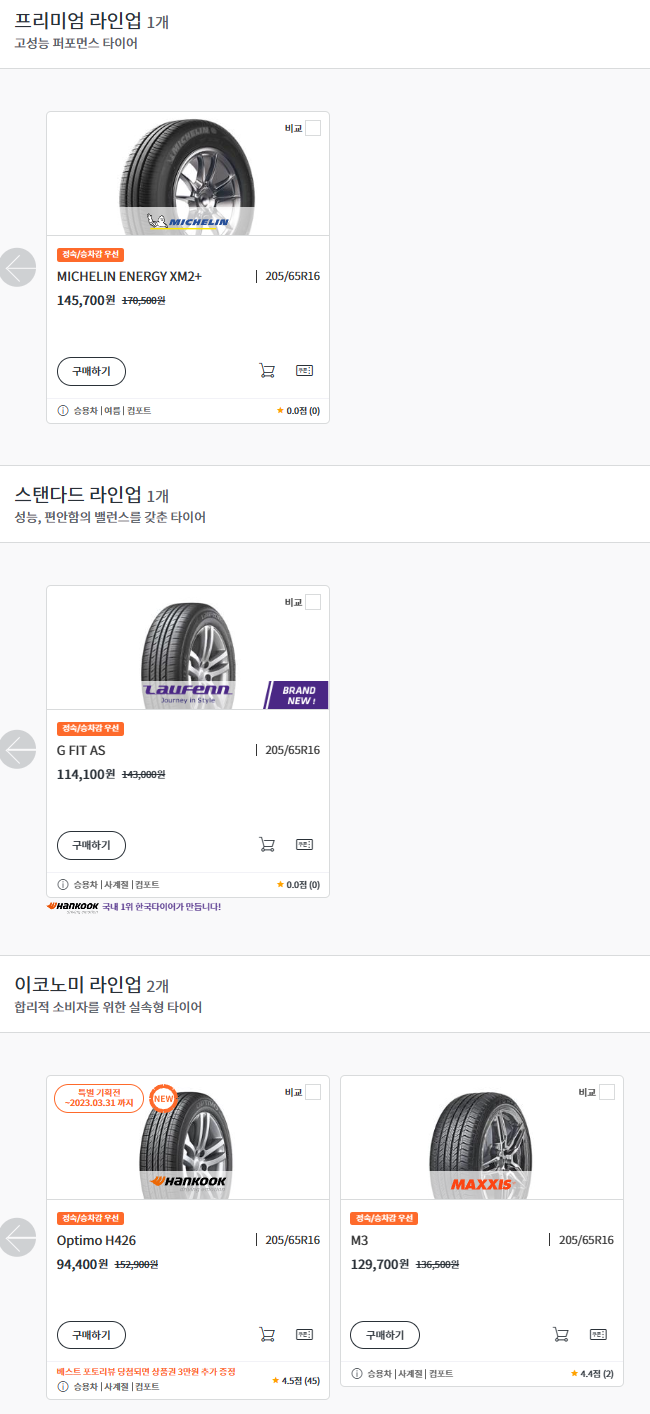Open coupon icon for MICHELIN ENERGY XM2+
Image resolution: width=650 pixels, height=1414 pixels.
coord(304,370)
